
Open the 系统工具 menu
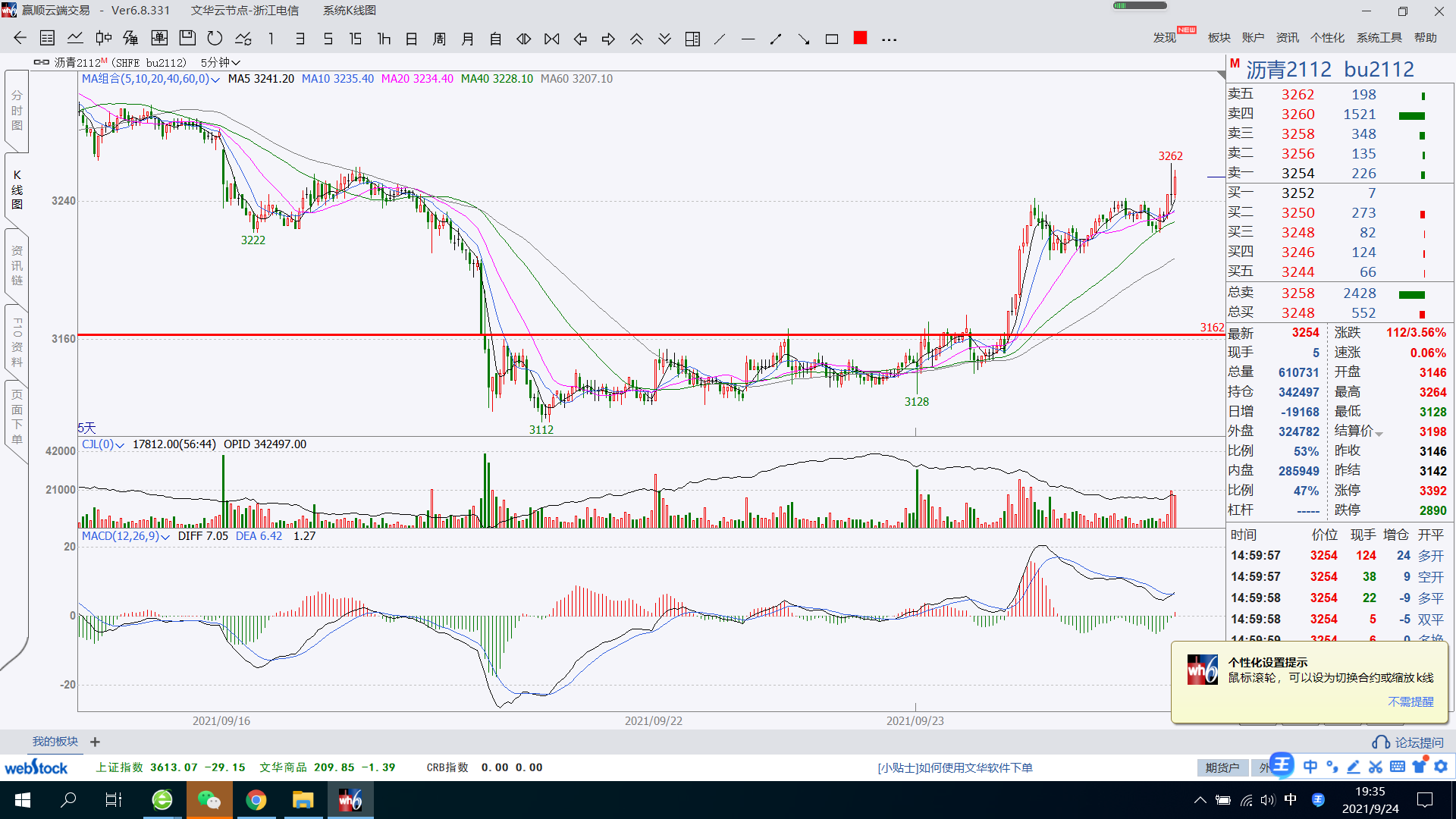pos(1379,38)
